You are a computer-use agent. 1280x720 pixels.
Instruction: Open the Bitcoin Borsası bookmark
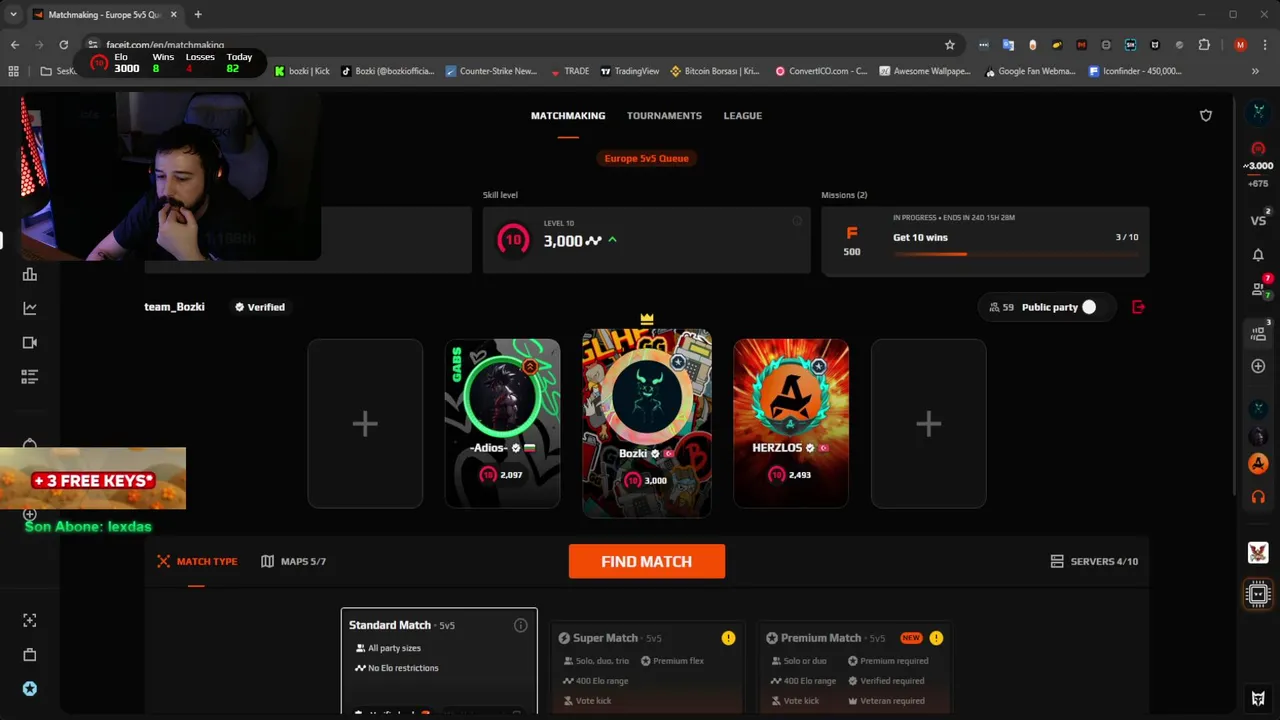tap(715, 71)
